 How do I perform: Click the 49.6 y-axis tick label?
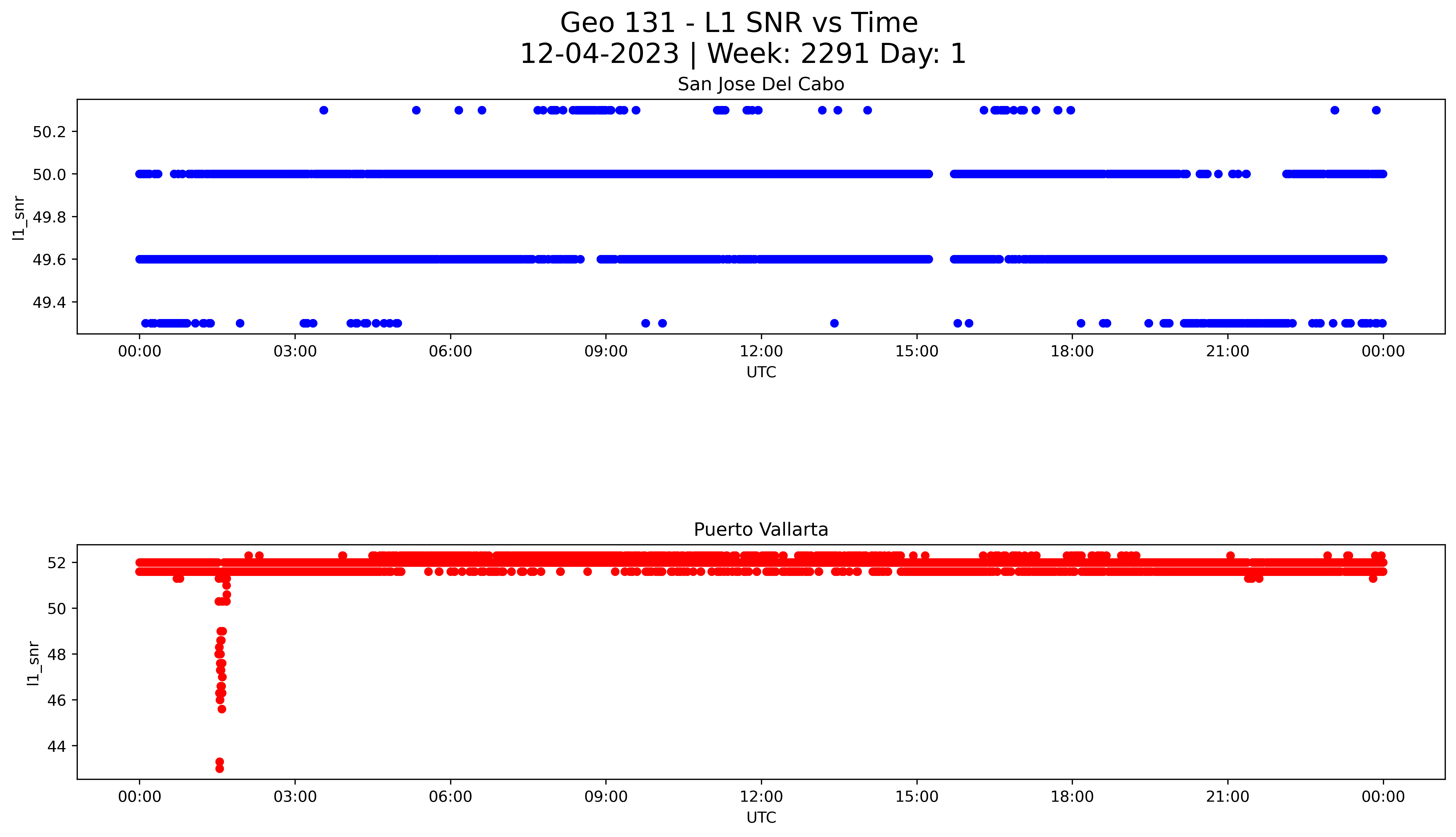click(x=49, y=260)
